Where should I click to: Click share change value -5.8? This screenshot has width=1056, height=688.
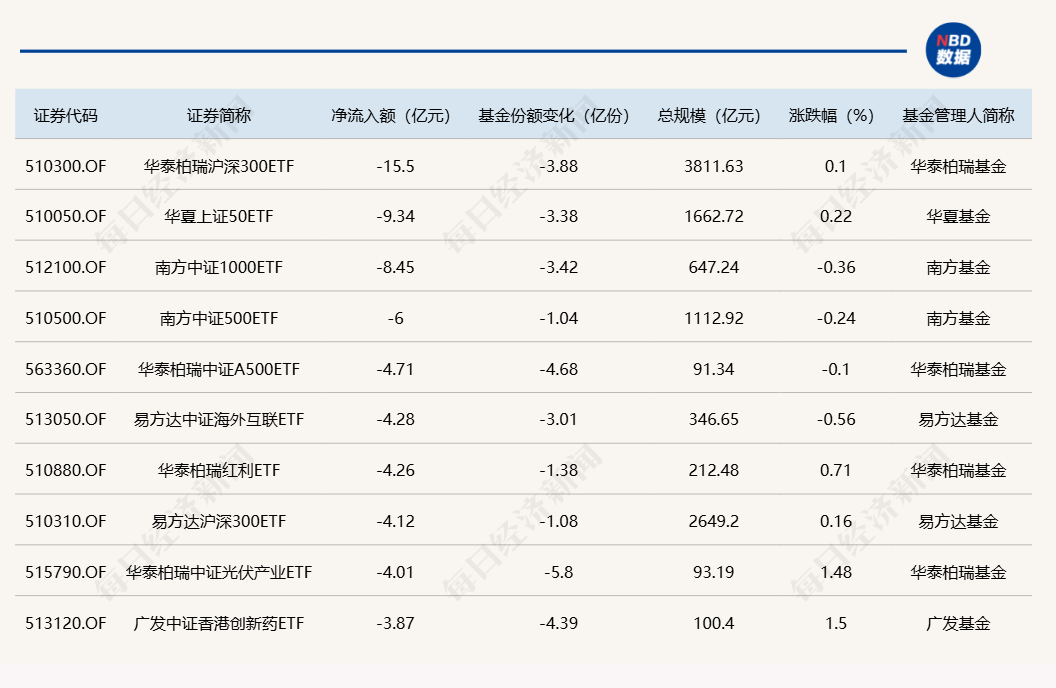tap(558, 572)
